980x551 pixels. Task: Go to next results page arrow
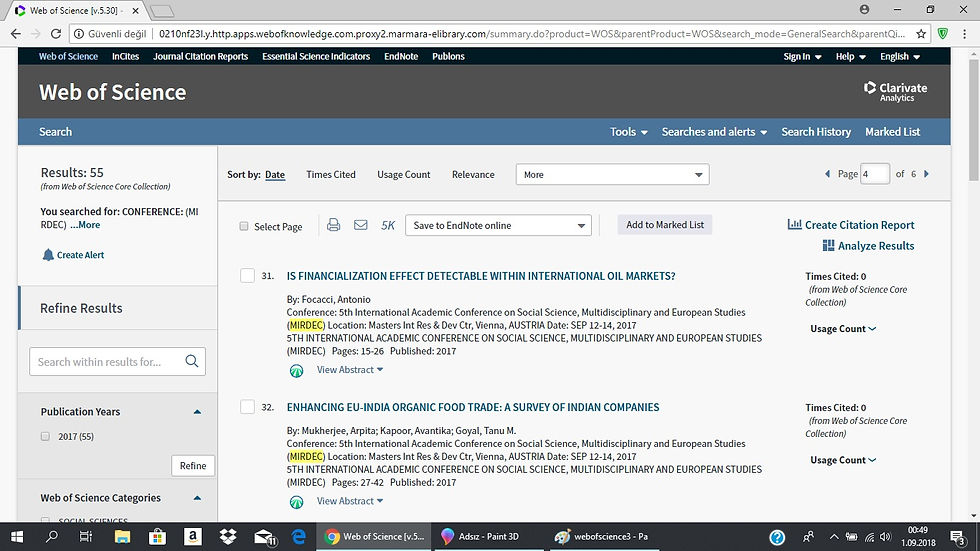click(x=926, y=174)
